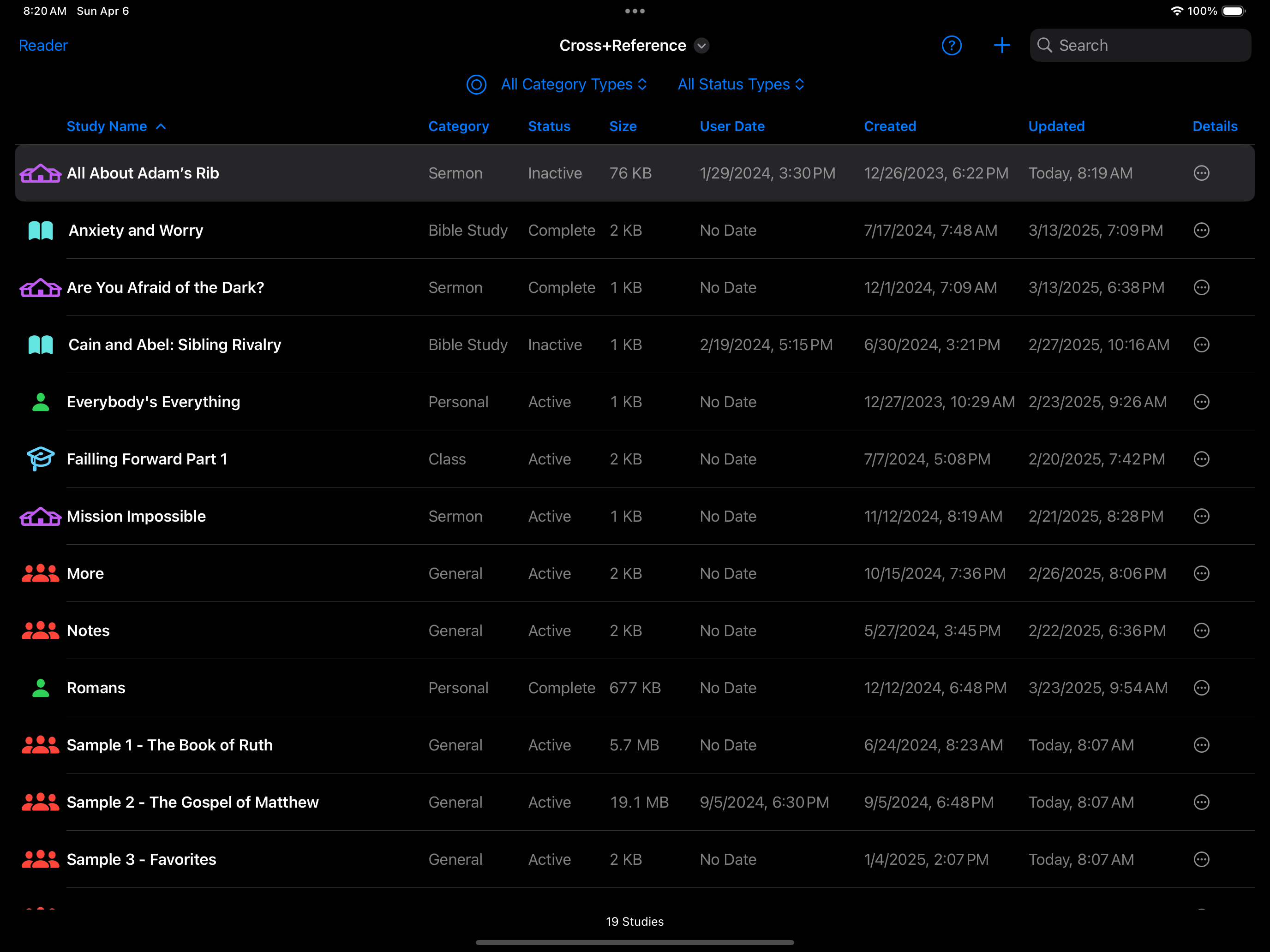Viewport: 1270px width, 952px height.
Task: Expand the Cross+Reference title chevron menu
Action: (701, 45)
